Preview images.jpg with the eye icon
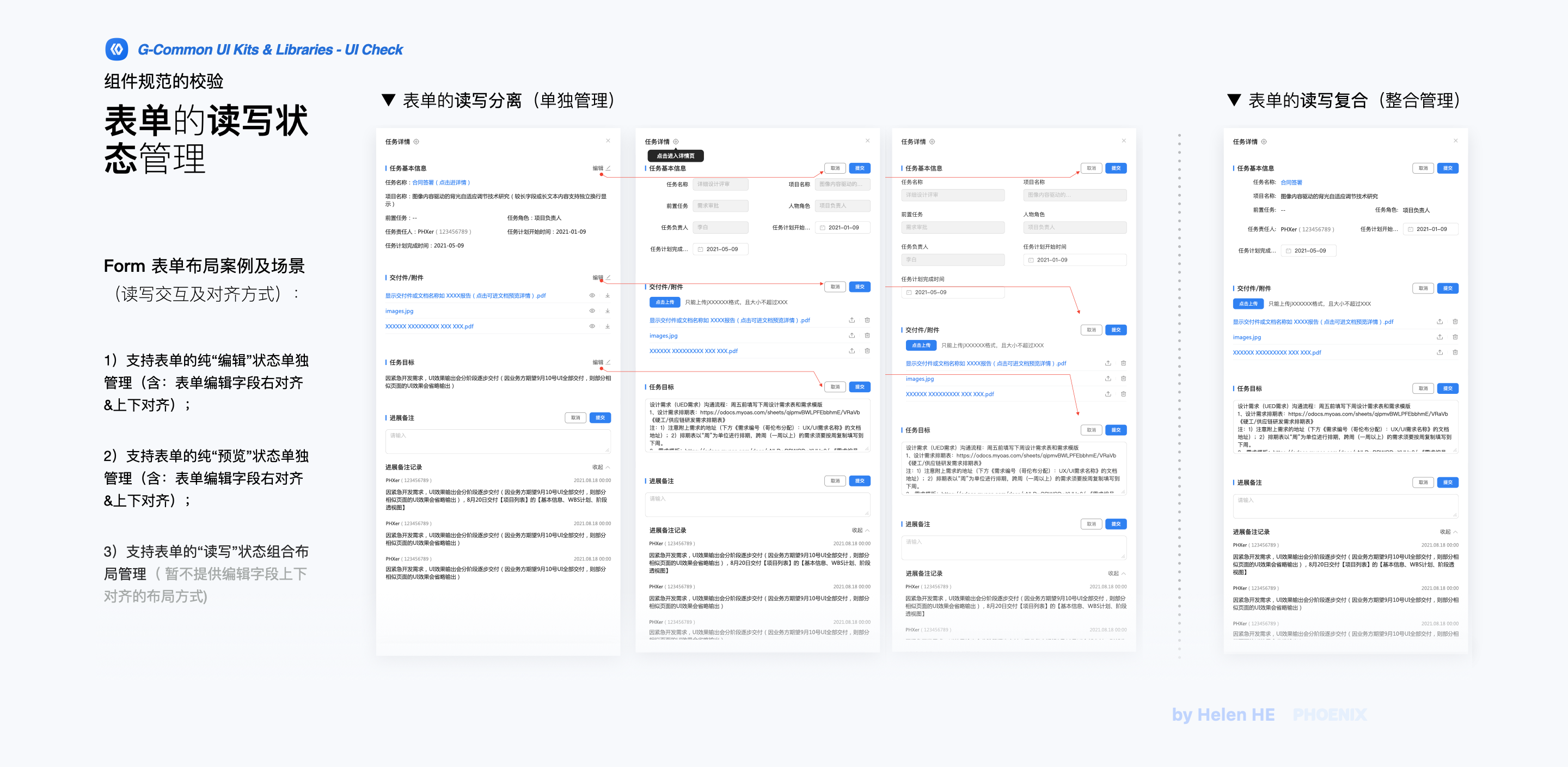 point(592,311)
